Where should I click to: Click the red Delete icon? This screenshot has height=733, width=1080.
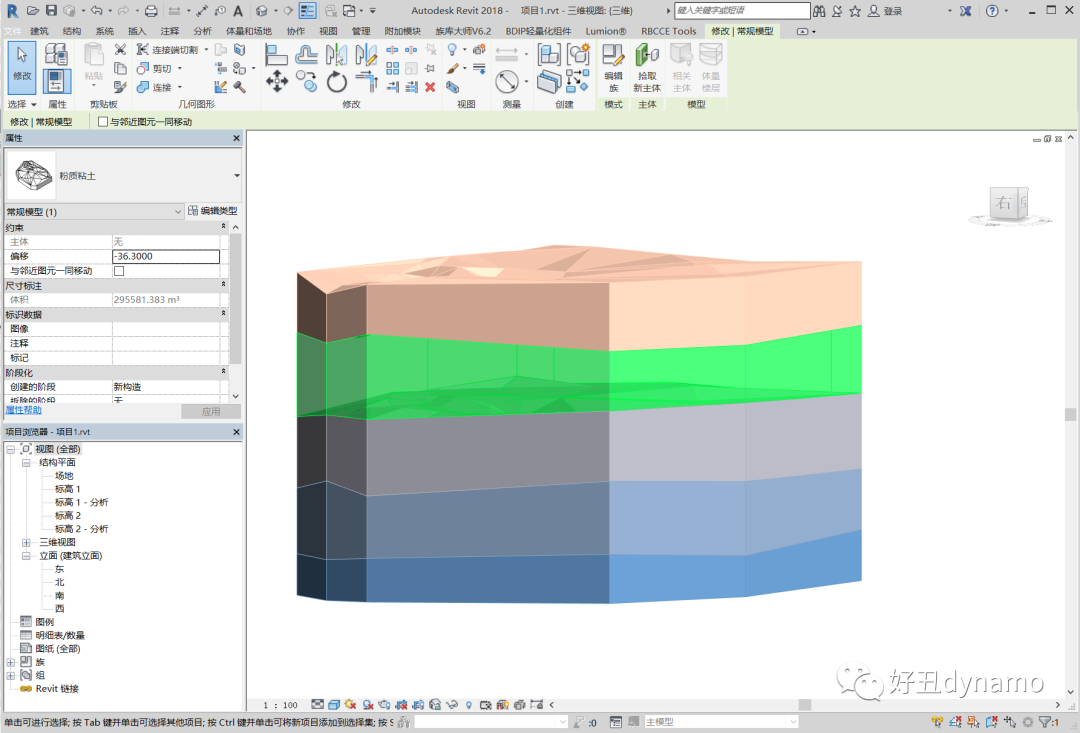pyautogui.click(x=430, y=87)
